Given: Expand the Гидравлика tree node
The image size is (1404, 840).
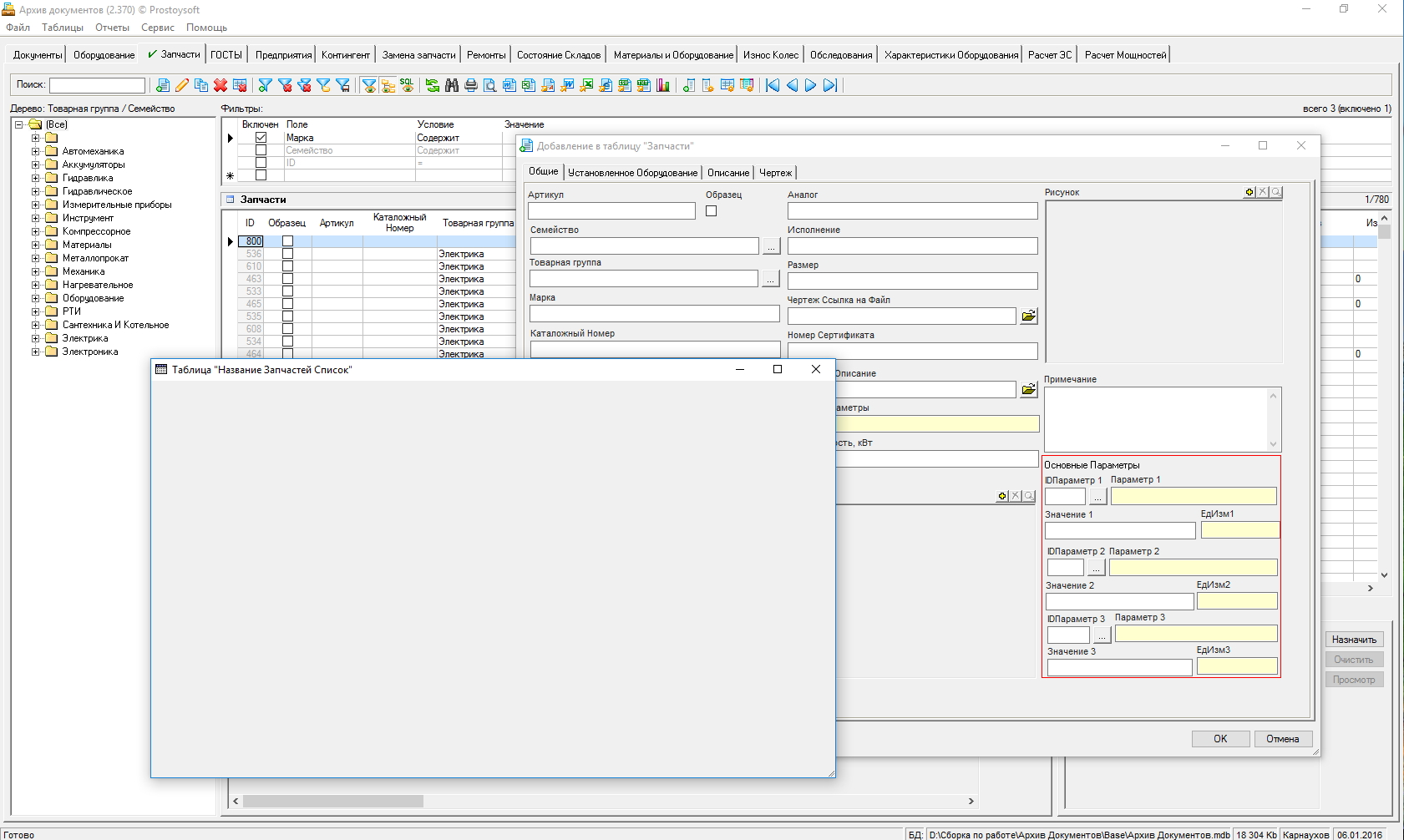Looking at the screenshot, I should pyautogui.click(x=35, y=178).
